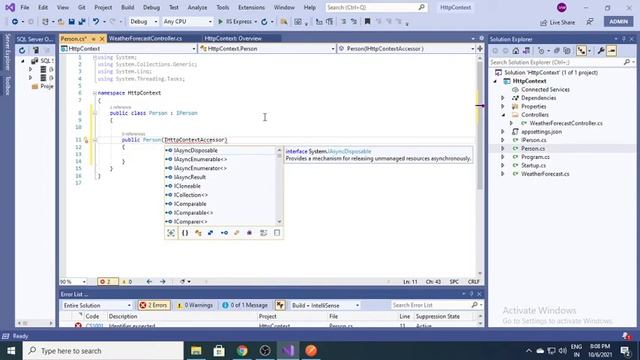Click the Save All icon
The width and height of the screenshot is (640, 360).
pos(82,22)
